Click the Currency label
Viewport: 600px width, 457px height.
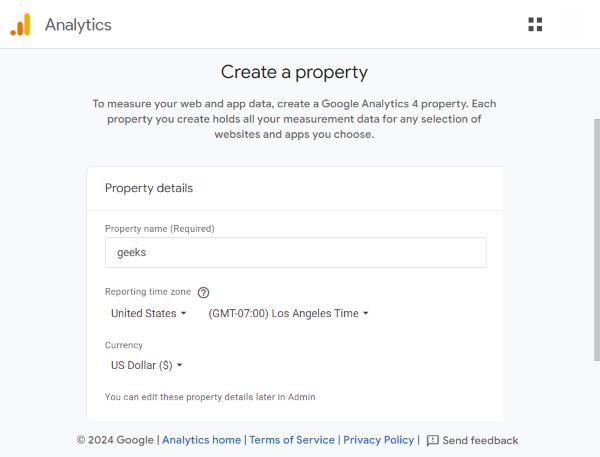124,345
